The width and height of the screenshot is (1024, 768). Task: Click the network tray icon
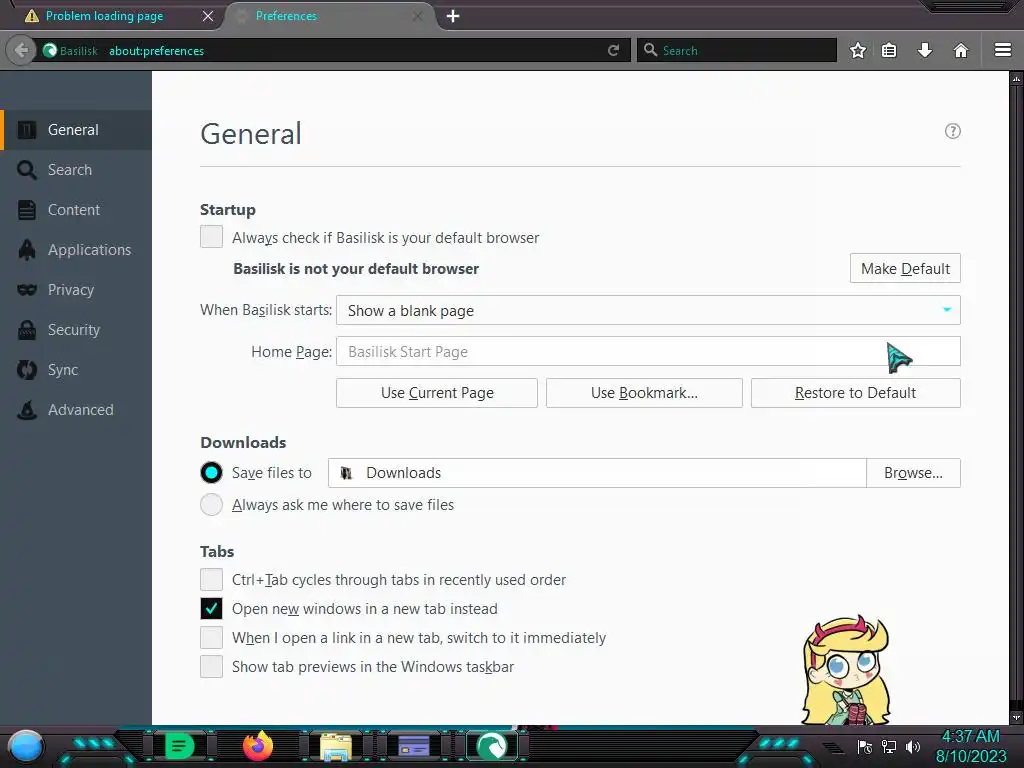point(889,746)
